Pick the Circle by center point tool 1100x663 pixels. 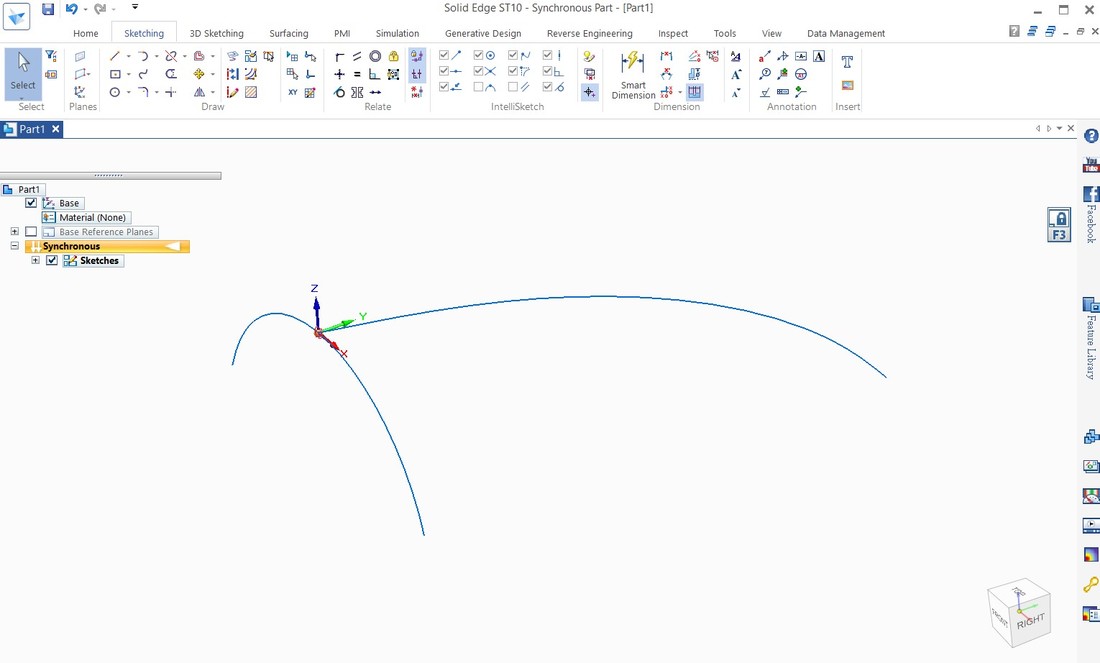click(x=115, y=92)
